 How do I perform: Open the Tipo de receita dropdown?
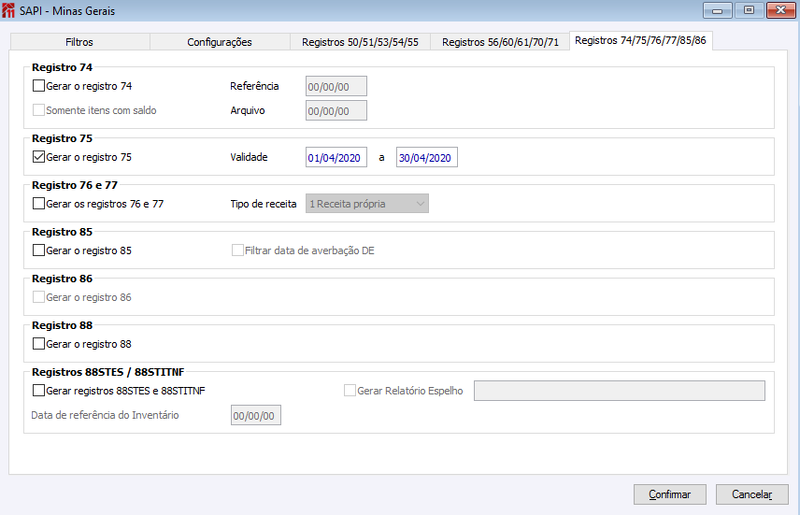click(367, 204)
